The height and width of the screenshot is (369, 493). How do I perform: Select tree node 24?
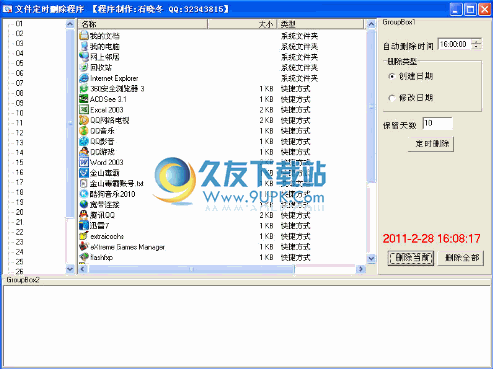(x=19, y=252)
